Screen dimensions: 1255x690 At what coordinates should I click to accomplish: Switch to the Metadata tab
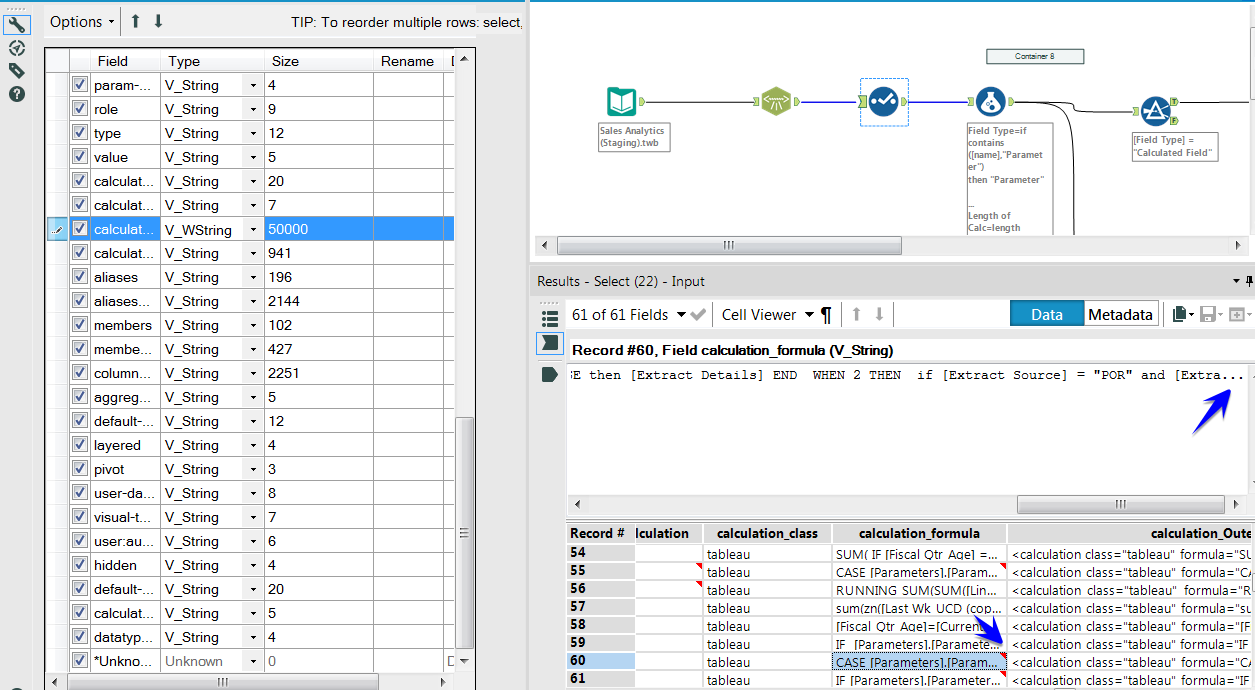1120,313
